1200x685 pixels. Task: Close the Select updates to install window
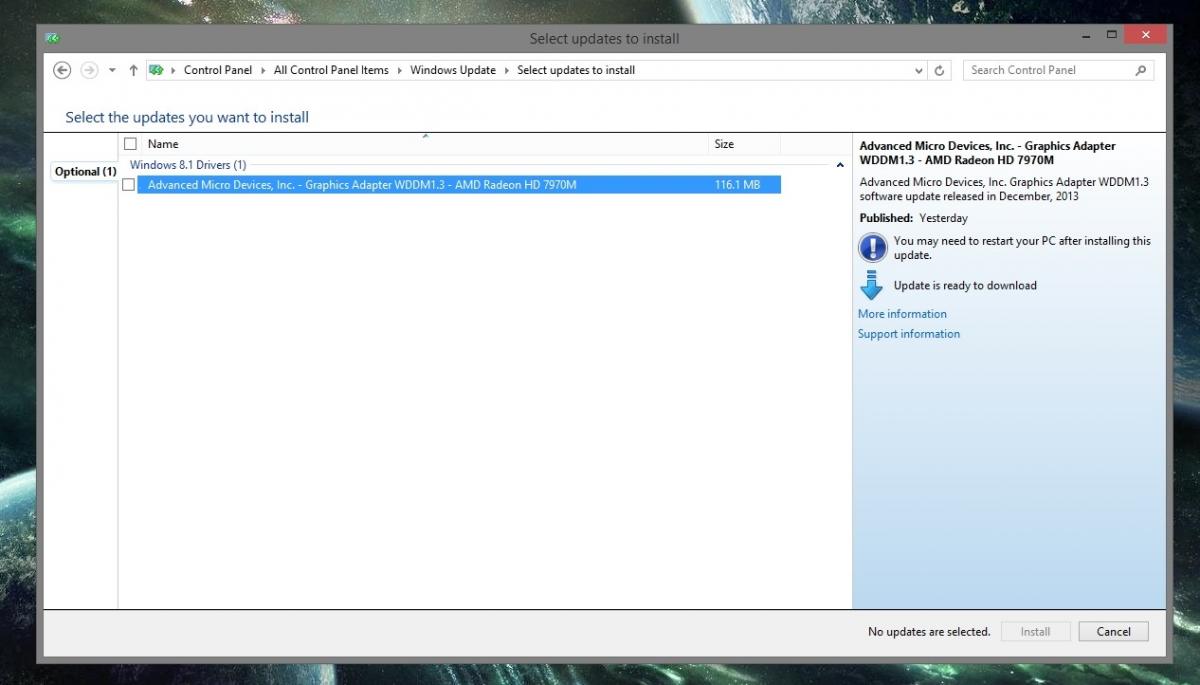point(1144,36)
